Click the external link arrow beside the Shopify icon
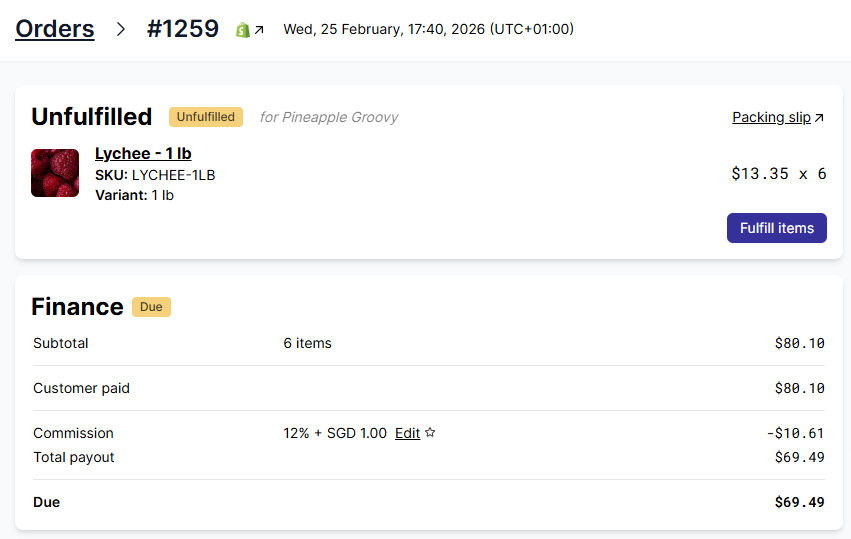Image resolution: width=851 pixels, height=539 pixels. point(259,30)
